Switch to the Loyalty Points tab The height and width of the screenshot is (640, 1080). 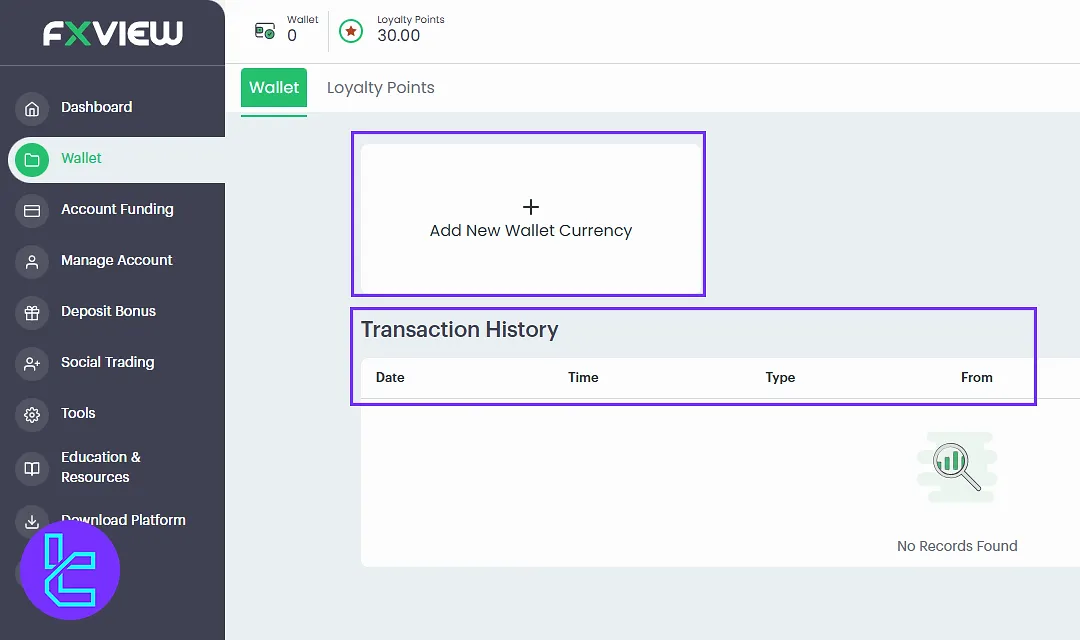tap(380, 87)
